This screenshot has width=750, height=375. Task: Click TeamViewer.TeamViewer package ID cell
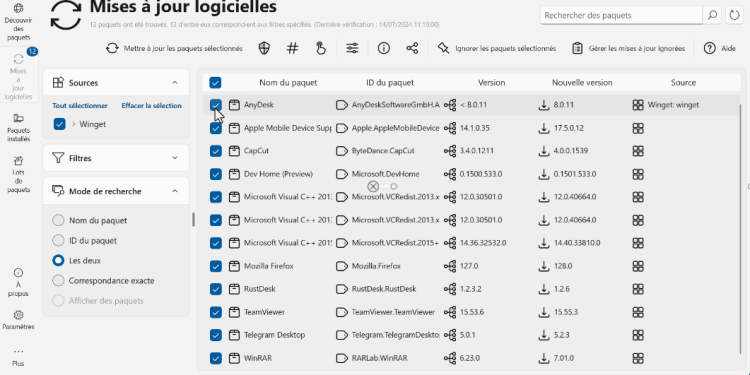pyautogui.click(x=393, y=312)
